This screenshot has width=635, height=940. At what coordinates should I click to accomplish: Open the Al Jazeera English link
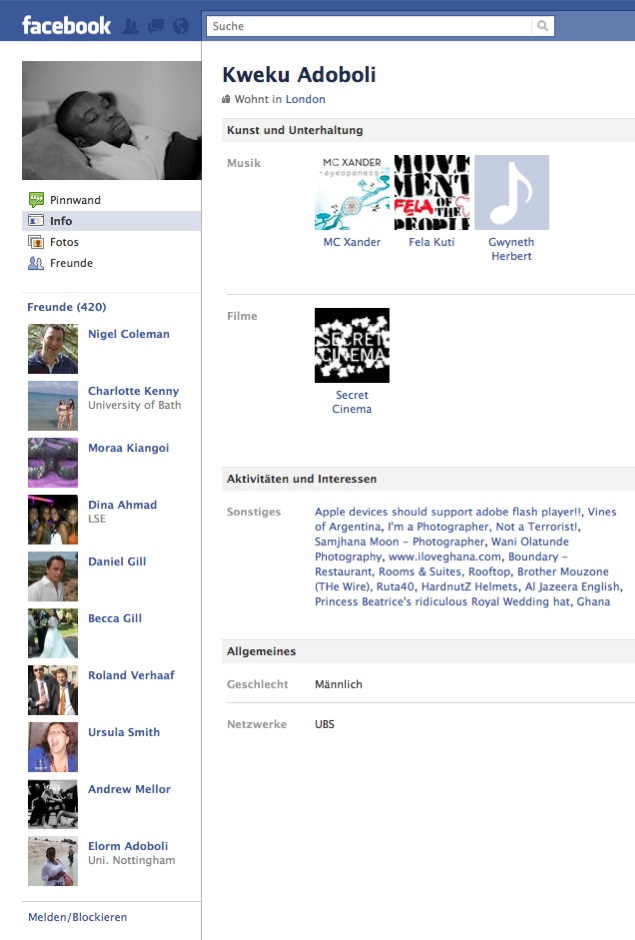click(x=573, y=587)
